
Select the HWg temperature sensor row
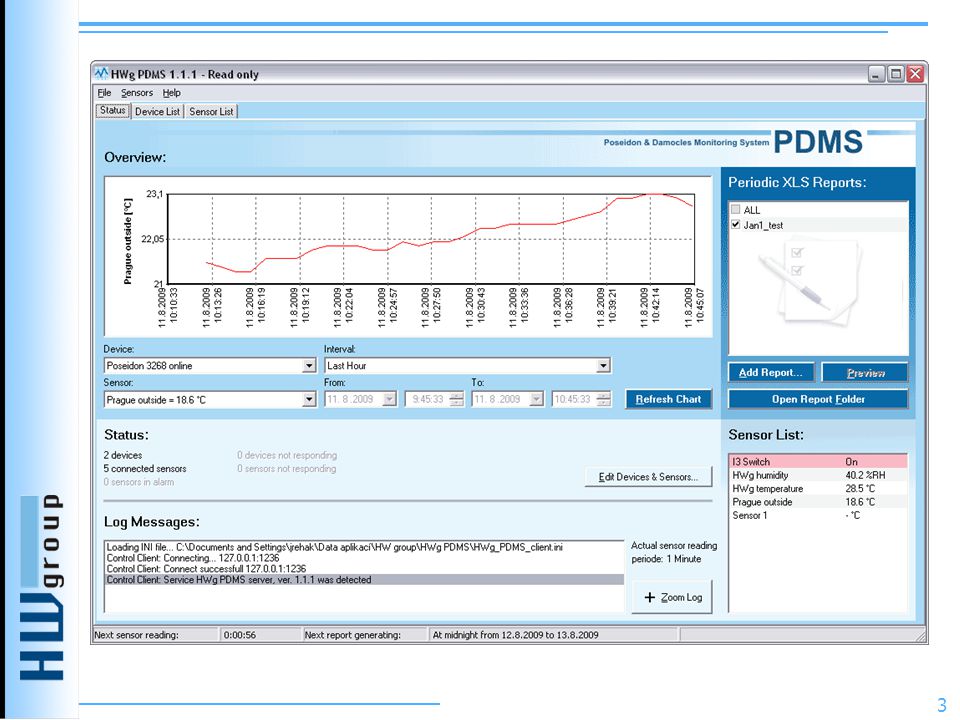[818, 489]
